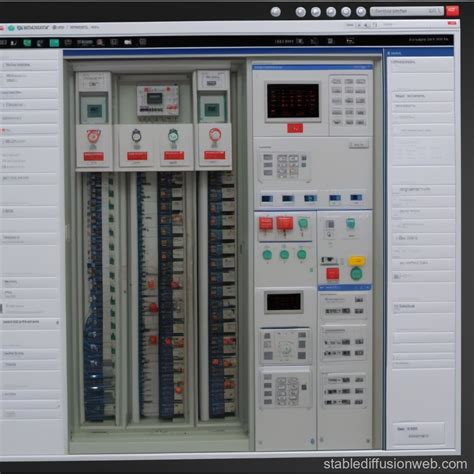Click the last green round button in the row of three
The height and width of the screenshot is (474, 474).
pos(302,255)
